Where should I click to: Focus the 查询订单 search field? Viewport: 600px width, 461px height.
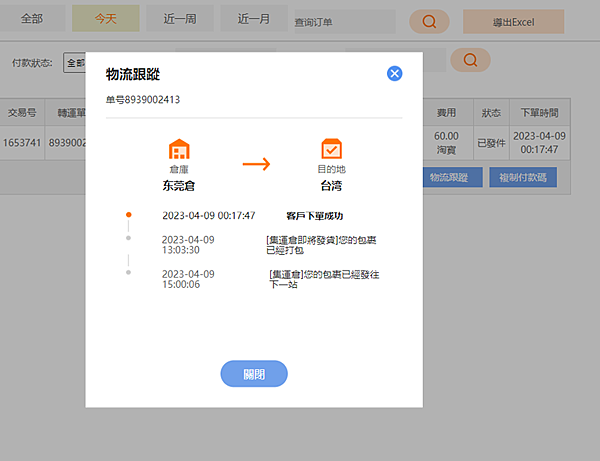(x=345, y=22)
